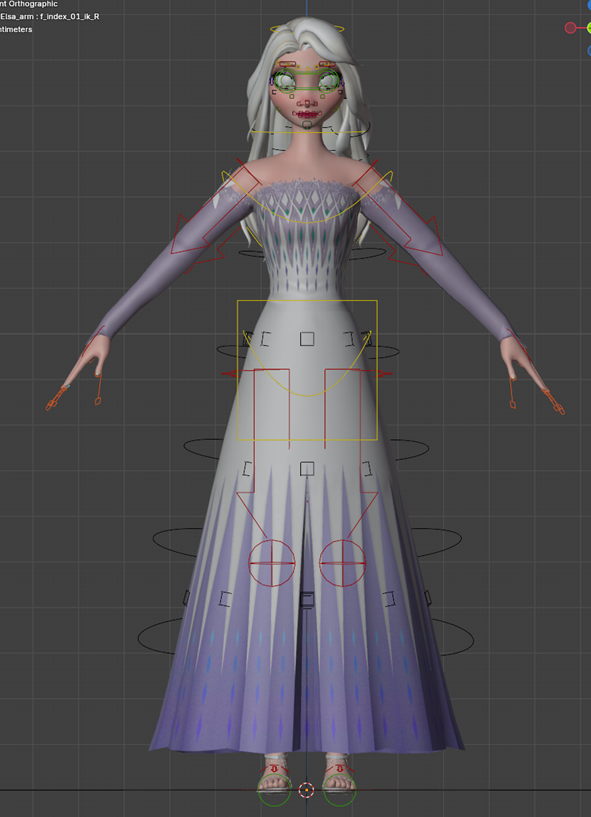Select the black center square hip-level skirt control
The width and height of the screenshot is (591, 817).
(x=307, y=339)
